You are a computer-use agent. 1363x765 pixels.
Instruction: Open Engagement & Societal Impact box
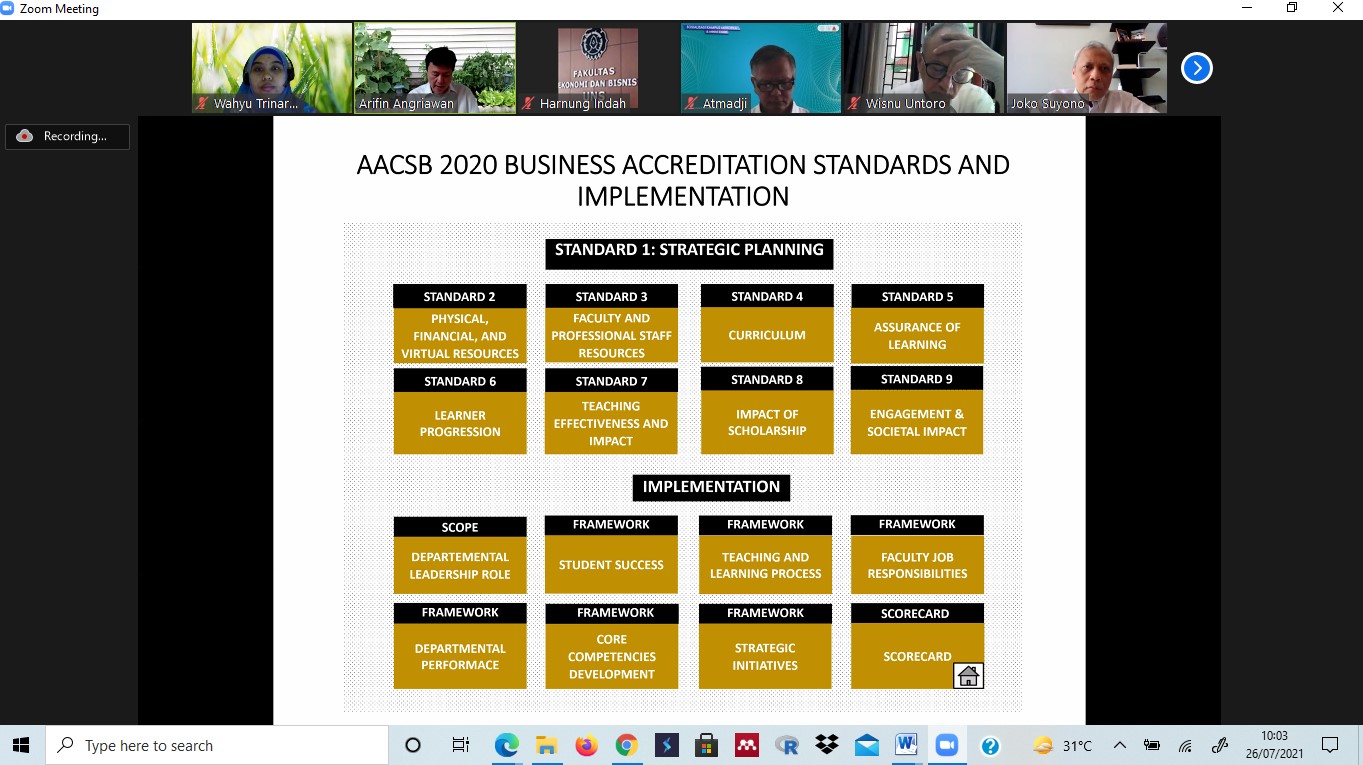click(917, 422)
